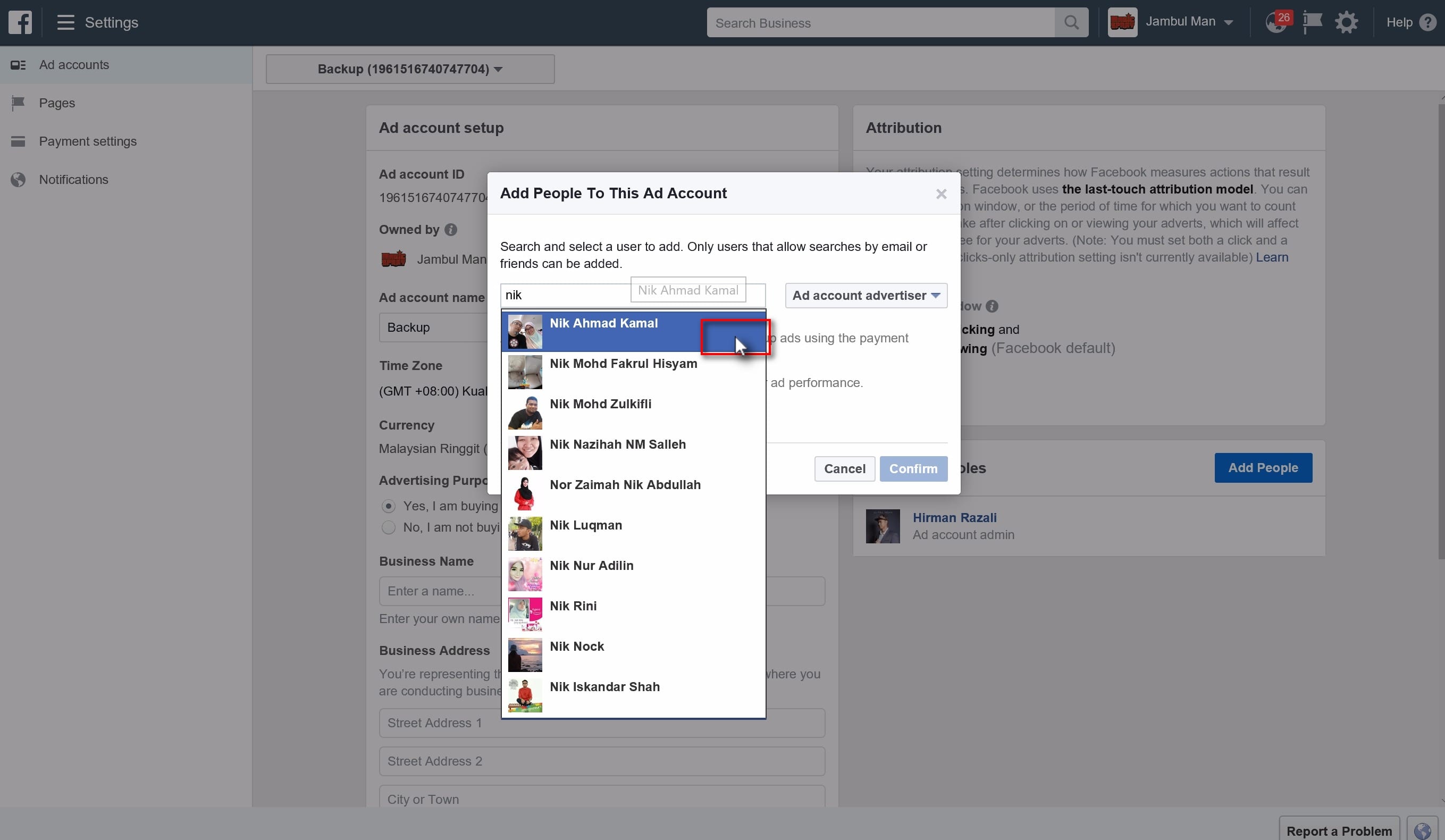
Task: Click the Learn more link in Attribution
Action: [1272, 257]
